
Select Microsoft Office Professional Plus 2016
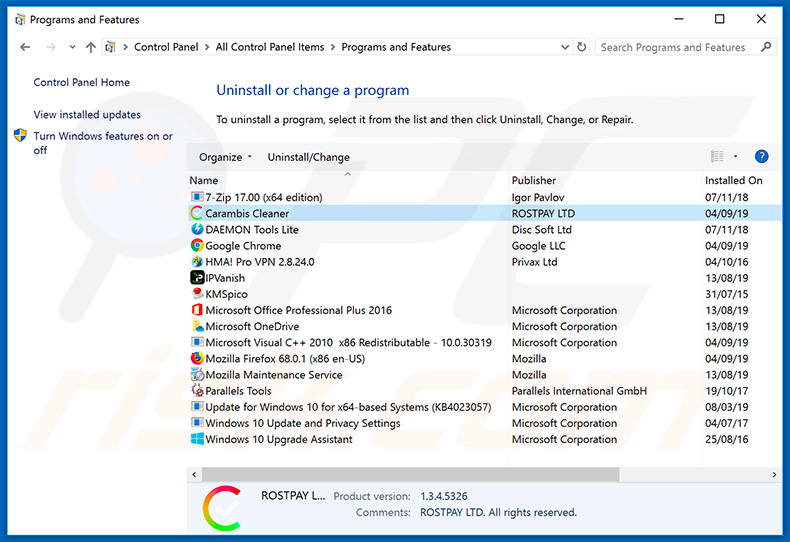click(x=299, y=310)
